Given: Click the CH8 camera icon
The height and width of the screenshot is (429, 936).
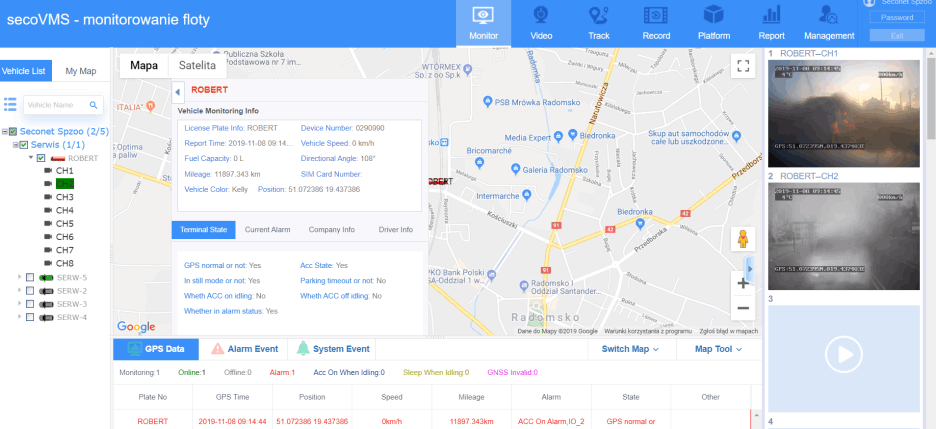Looking at the screenshot, I should tap(48, 263).
